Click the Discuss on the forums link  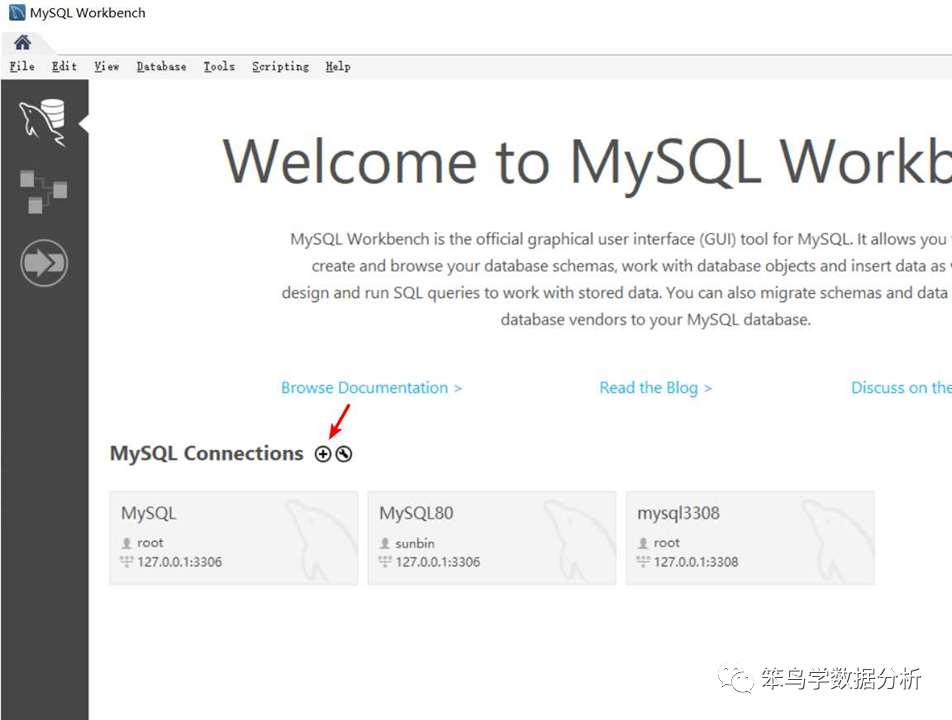901,387
